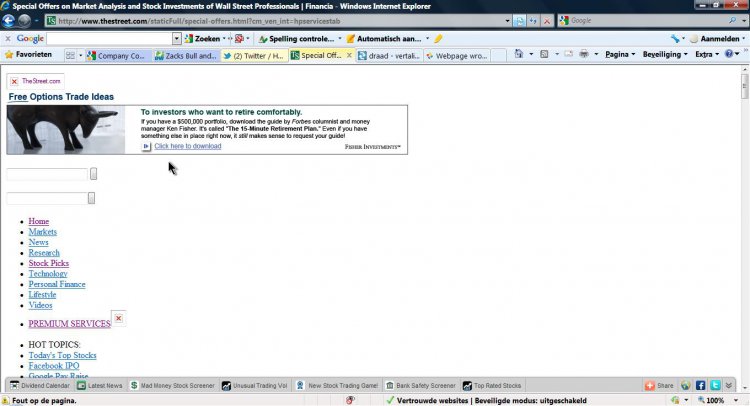Close the Special Off... tab
The image size is (750, 406).
349,55
